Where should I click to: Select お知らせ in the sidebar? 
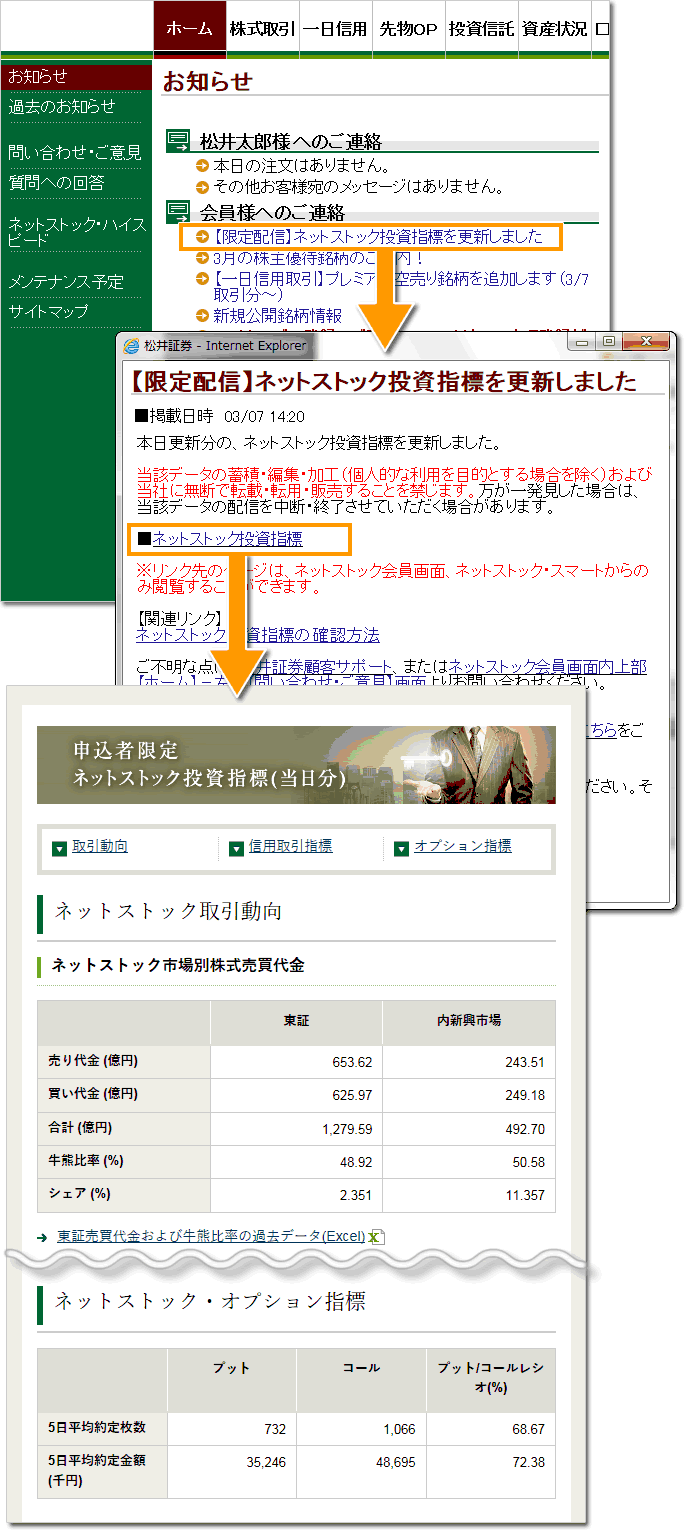pyautogui.click(x=77, y=76)
